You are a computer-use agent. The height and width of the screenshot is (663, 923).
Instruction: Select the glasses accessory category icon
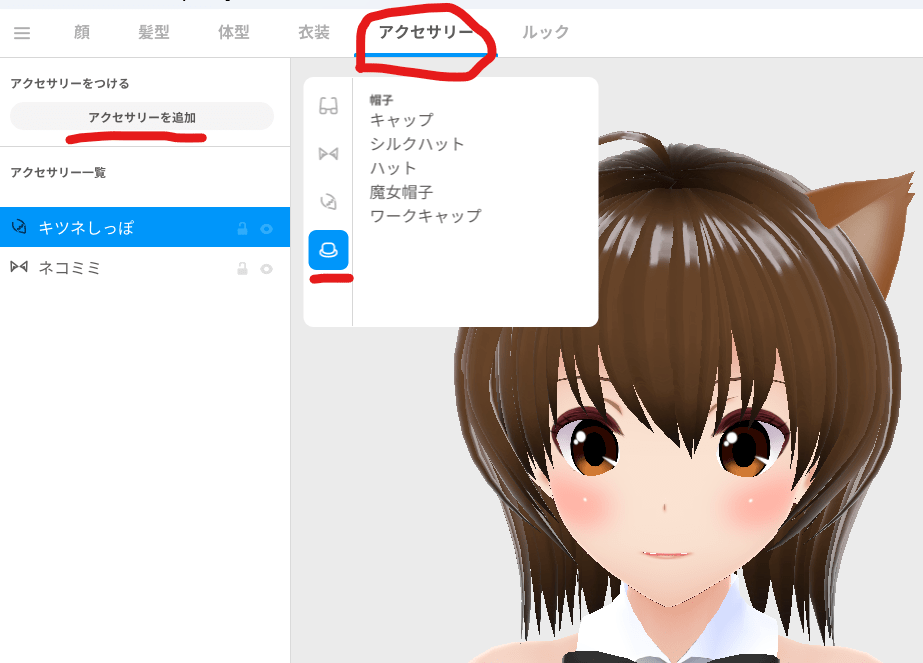click(328, 106)
